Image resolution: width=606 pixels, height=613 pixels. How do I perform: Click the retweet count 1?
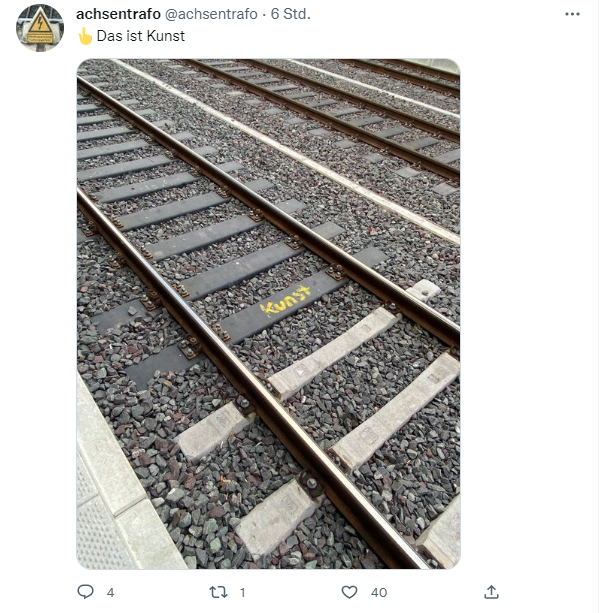pos(242,593)
